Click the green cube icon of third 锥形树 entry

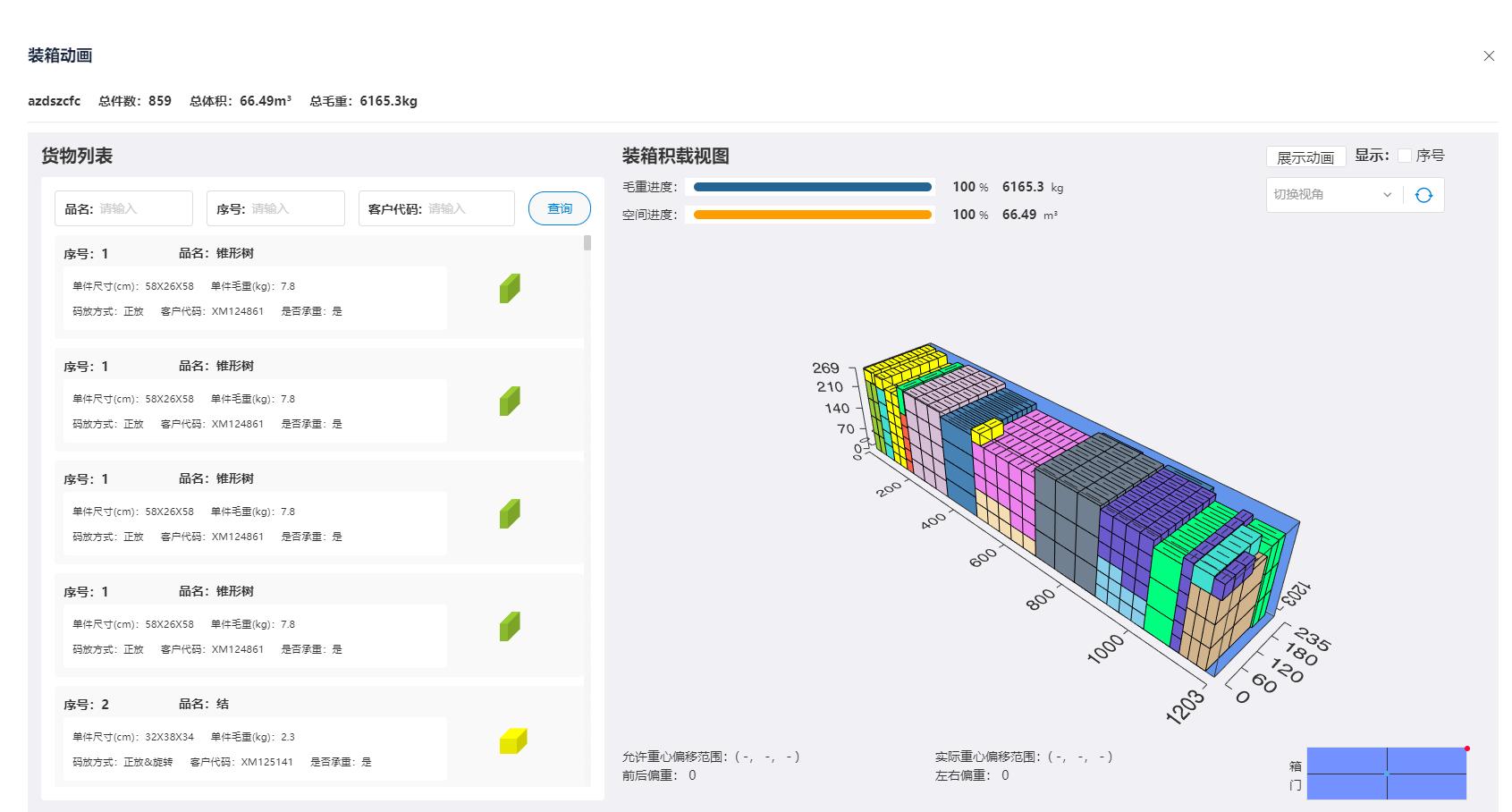[508, 513]
